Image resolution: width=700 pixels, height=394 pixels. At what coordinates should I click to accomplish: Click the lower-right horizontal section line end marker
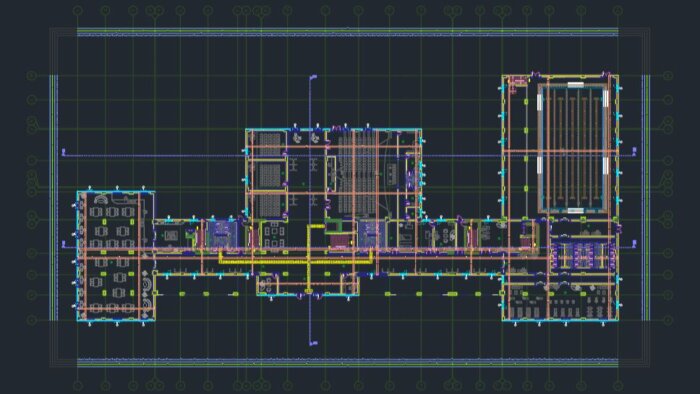coord(634,243)
